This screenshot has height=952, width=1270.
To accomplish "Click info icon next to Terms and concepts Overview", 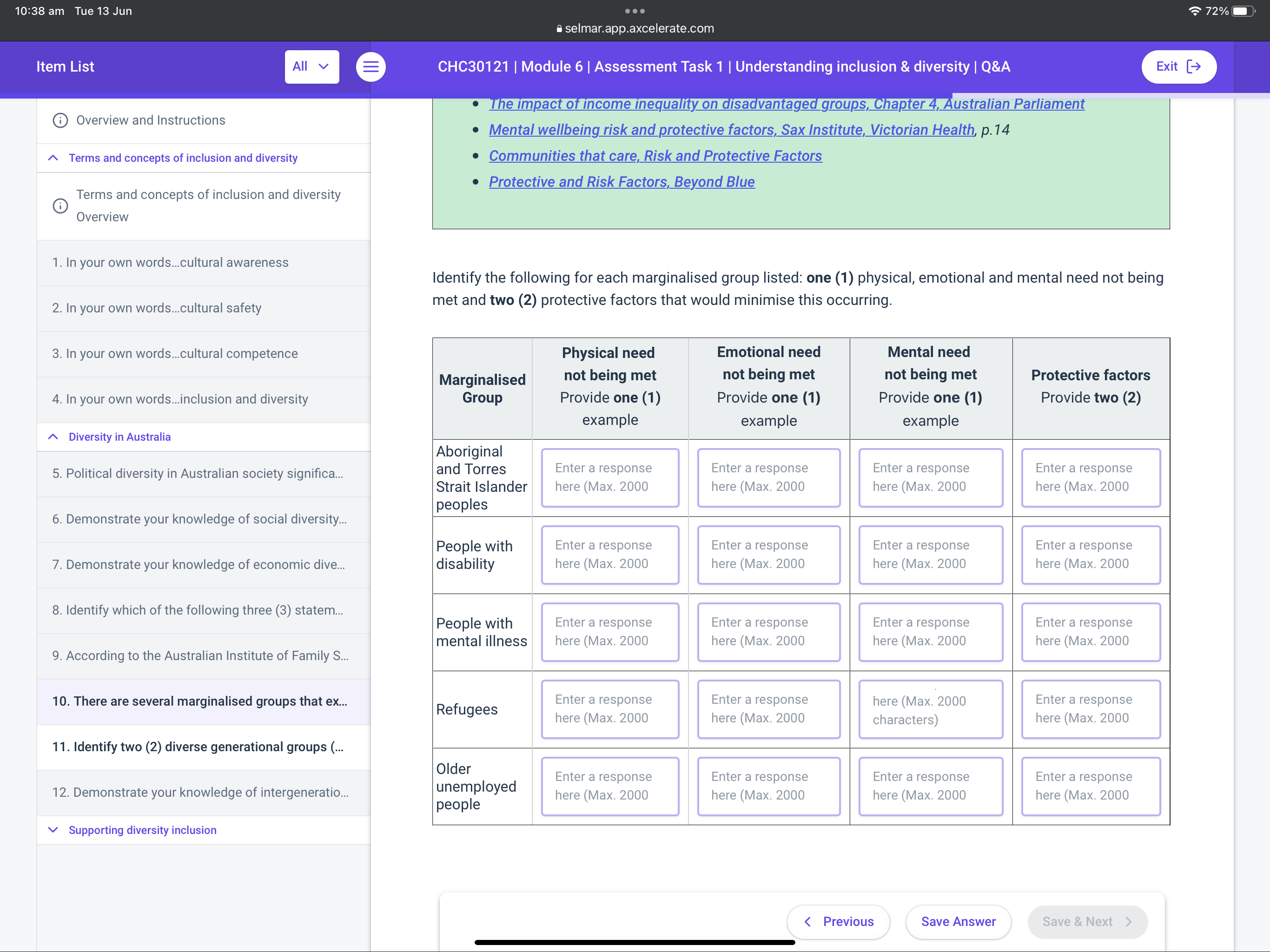I will (x=60, y=205).
